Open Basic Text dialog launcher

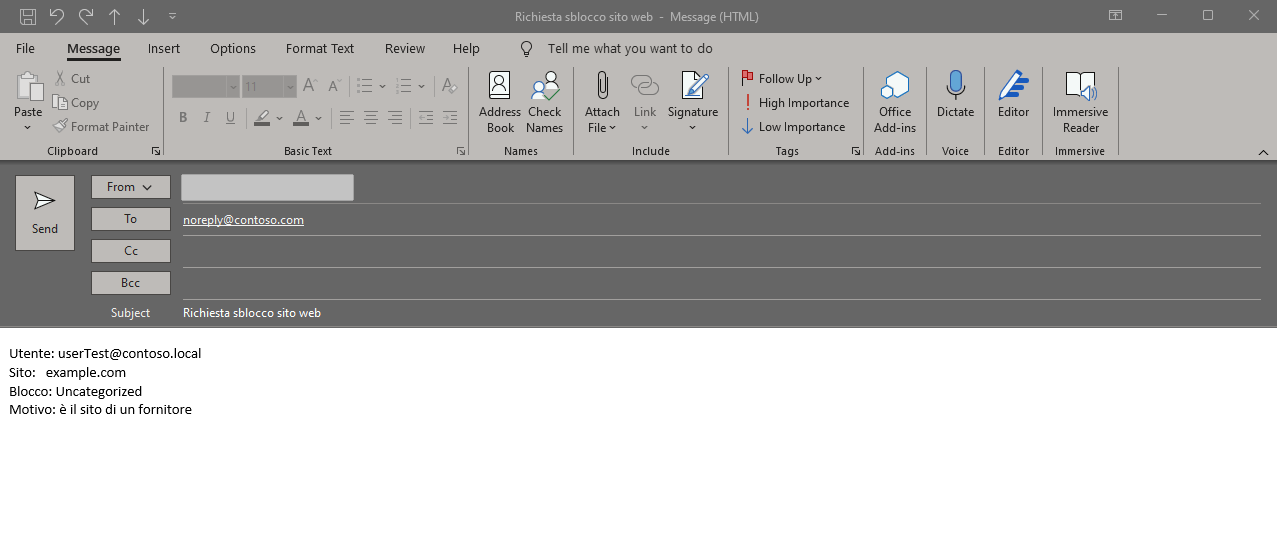point(461,151)
